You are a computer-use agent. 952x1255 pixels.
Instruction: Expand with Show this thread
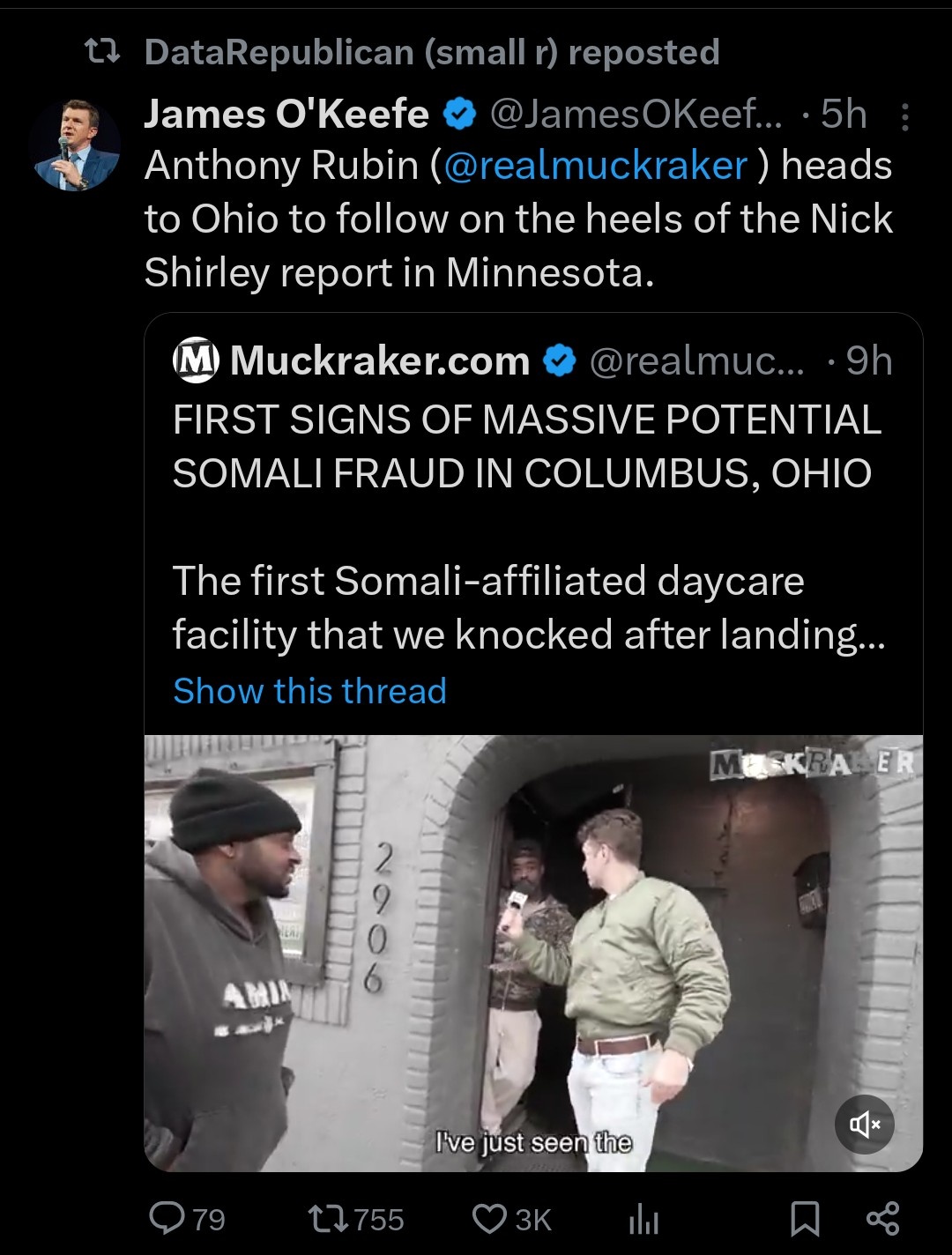coord(309,691)
